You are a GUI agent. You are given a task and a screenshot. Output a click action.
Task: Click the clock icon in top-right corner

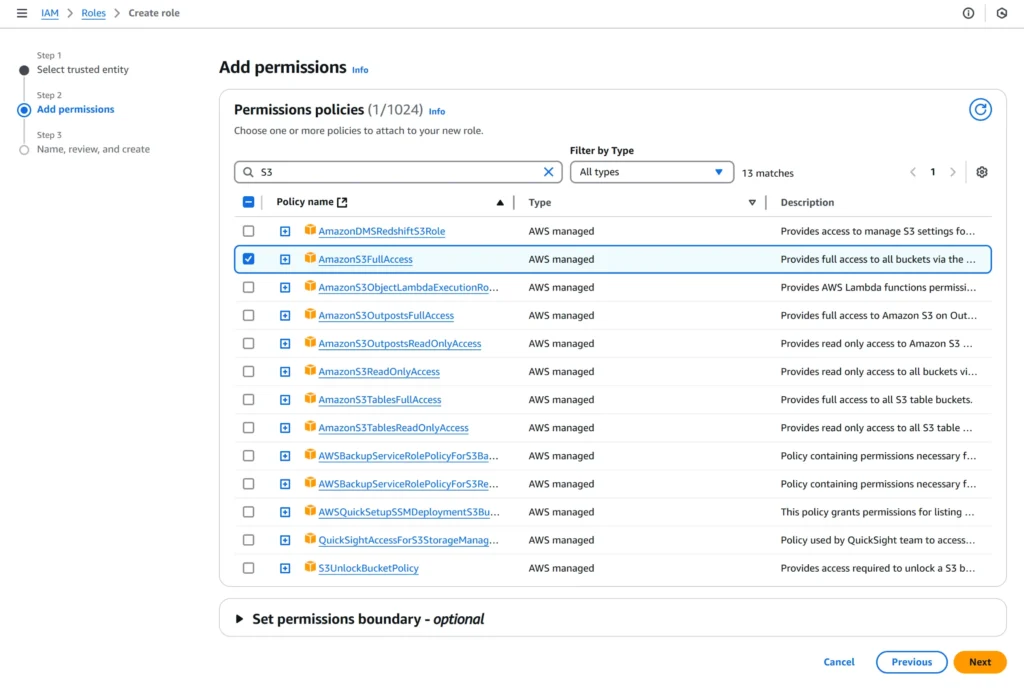point(1001,13)
